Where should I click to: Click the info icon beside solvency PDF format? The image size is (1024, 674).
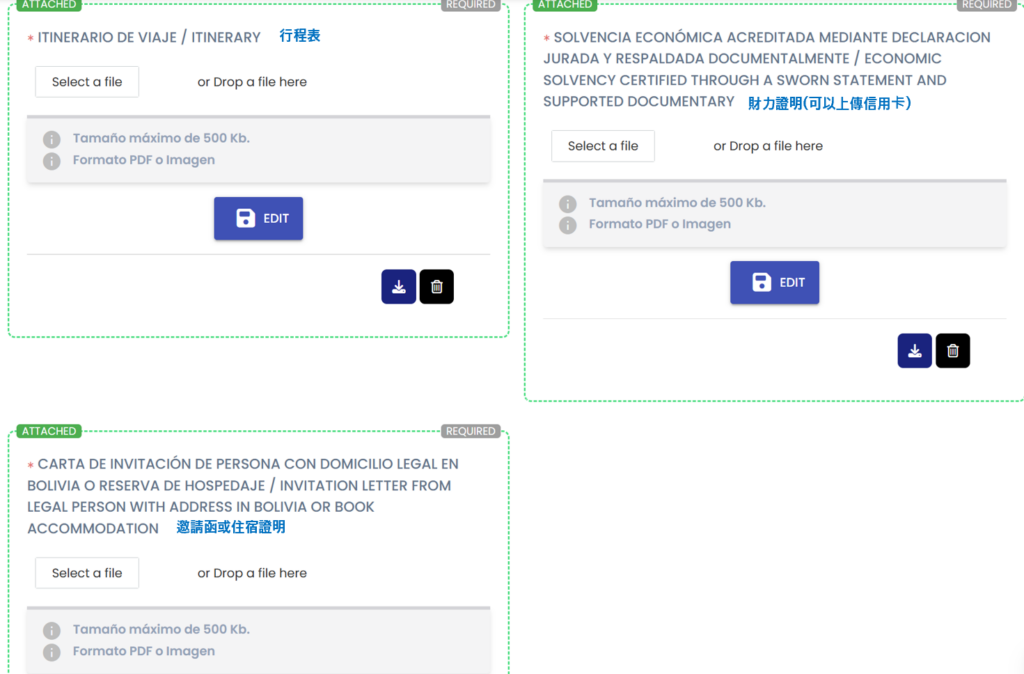pyautogui.click(x=568, y=225)
